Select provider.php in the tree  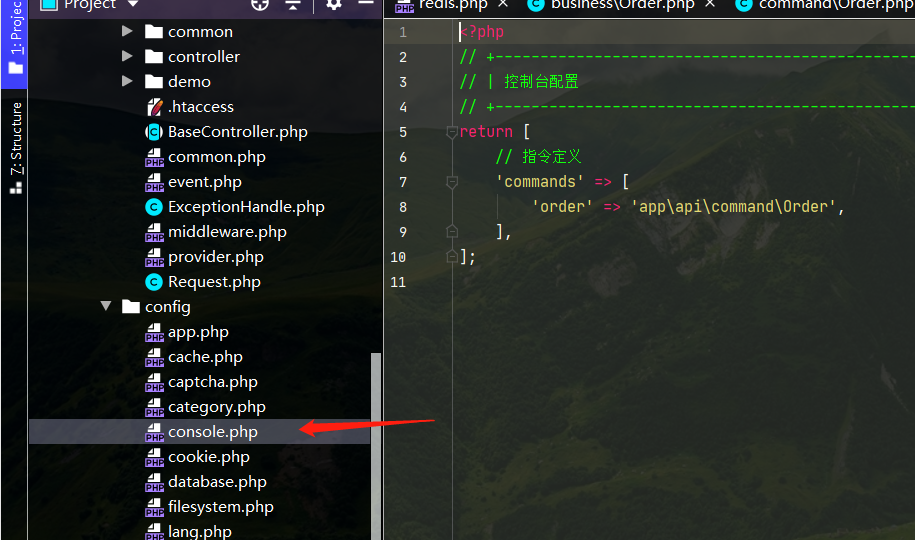click(216, 257)
